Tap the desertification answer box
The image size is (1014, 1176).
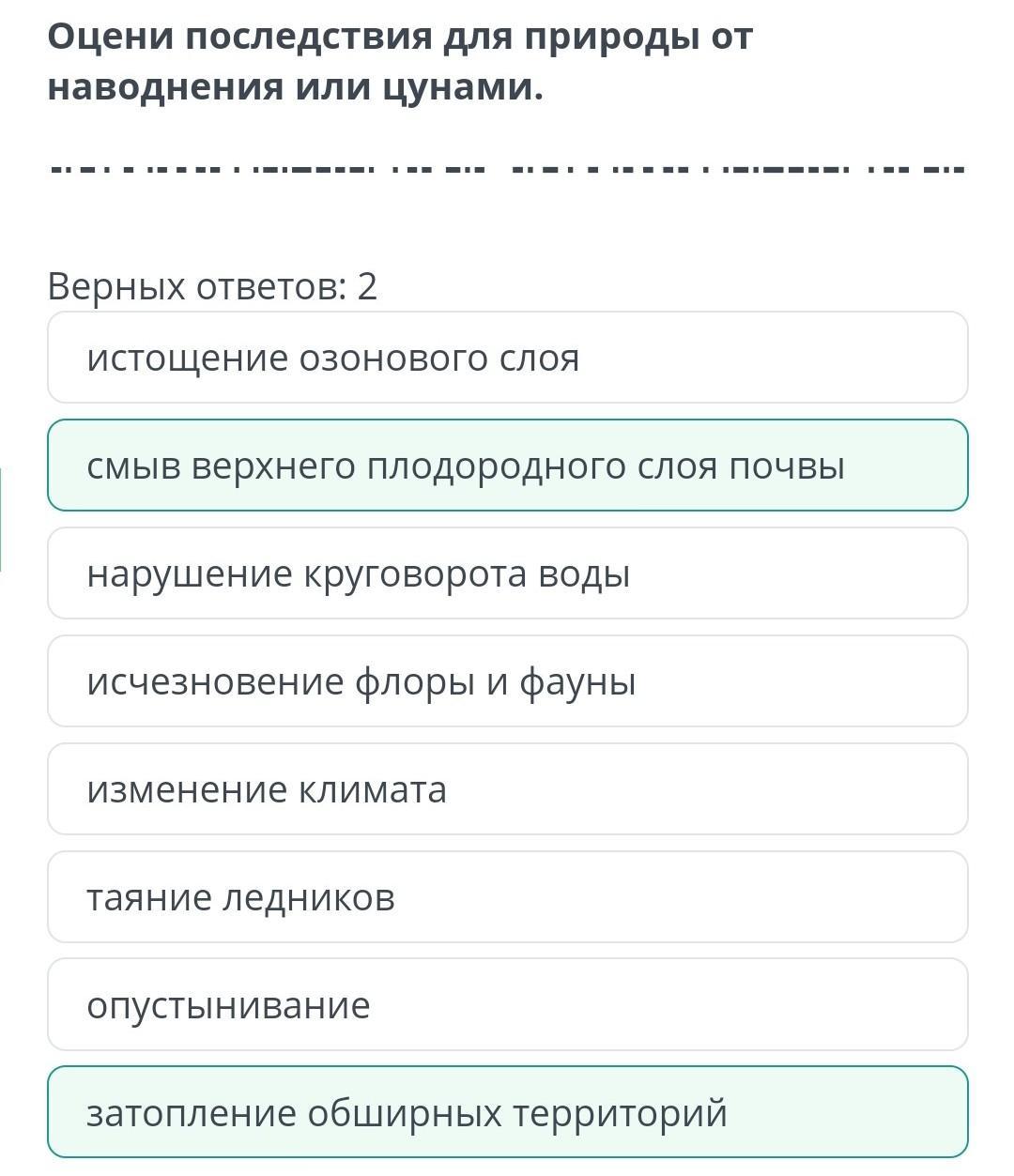(x=507, y=1005)
